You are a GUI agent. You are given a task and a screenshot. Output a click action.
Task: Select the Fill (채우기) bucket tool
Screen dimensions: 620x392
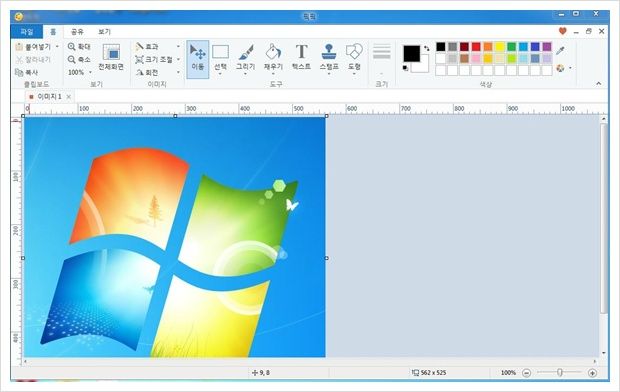coord(273,58)
